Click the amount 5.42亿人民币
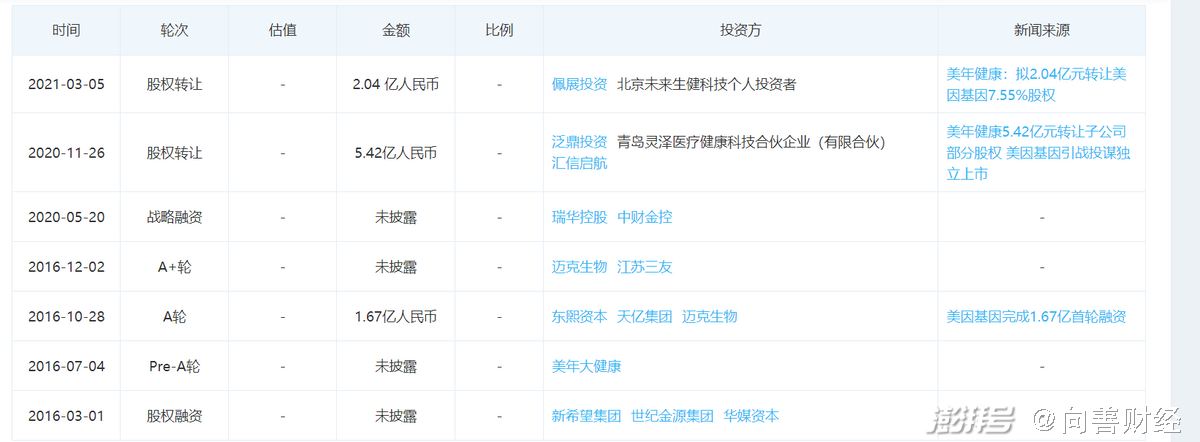This screenshot has height=442, width=1200. [x=396, y=153]
